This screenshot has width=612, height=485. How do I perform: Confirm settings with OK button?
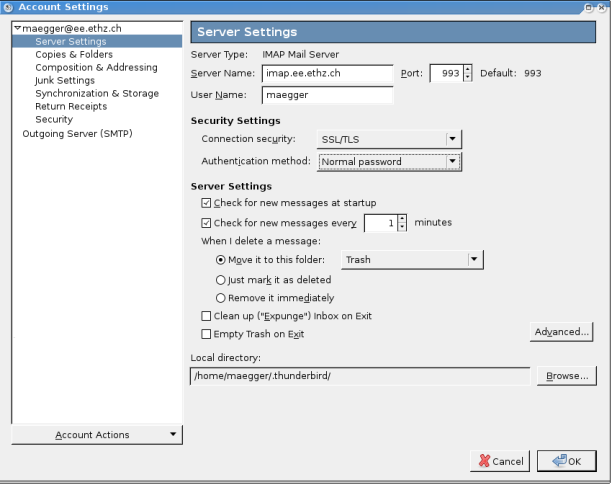point(567,461)
